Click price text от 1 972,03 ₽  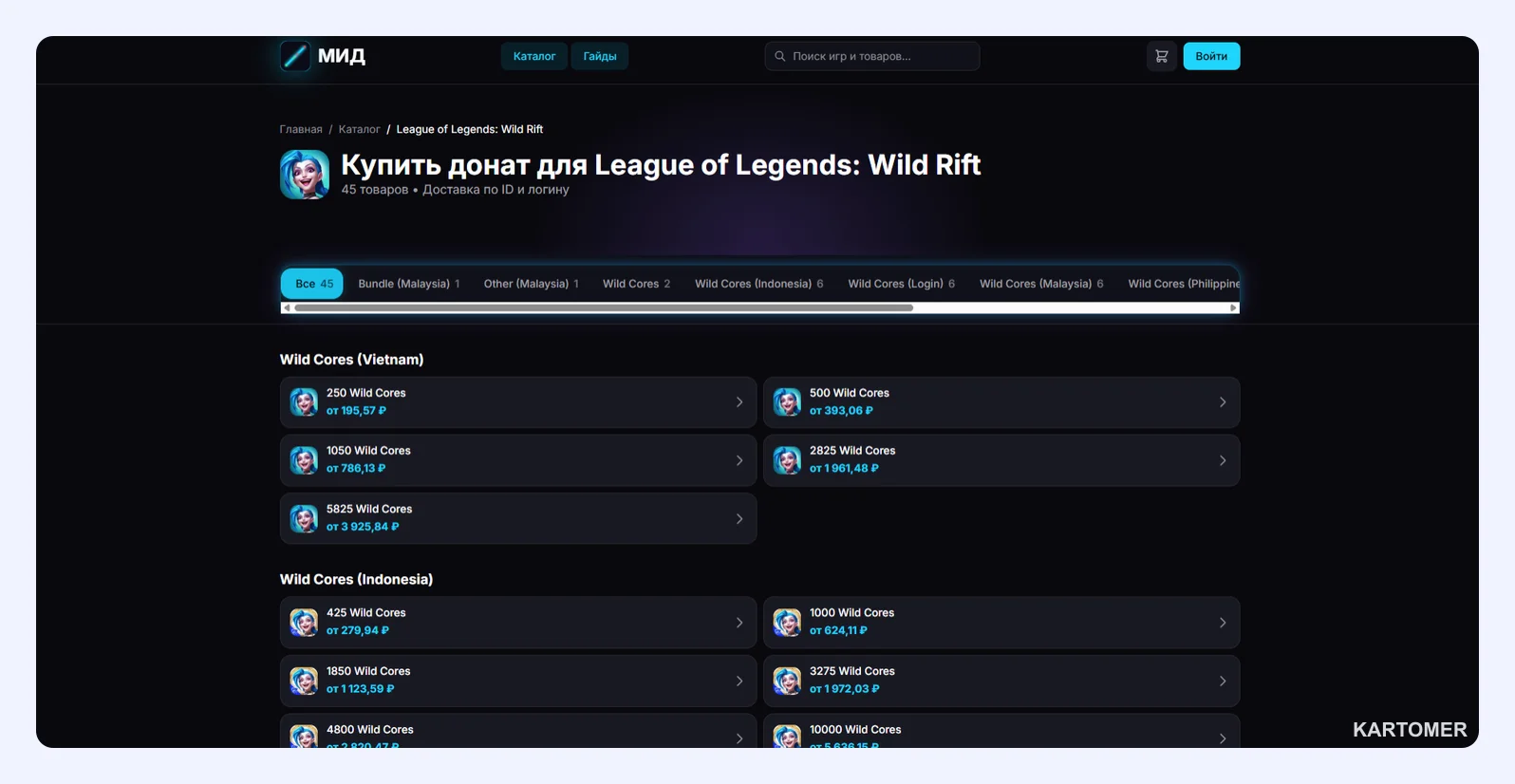pyautogui.click(x=845, y=689)
